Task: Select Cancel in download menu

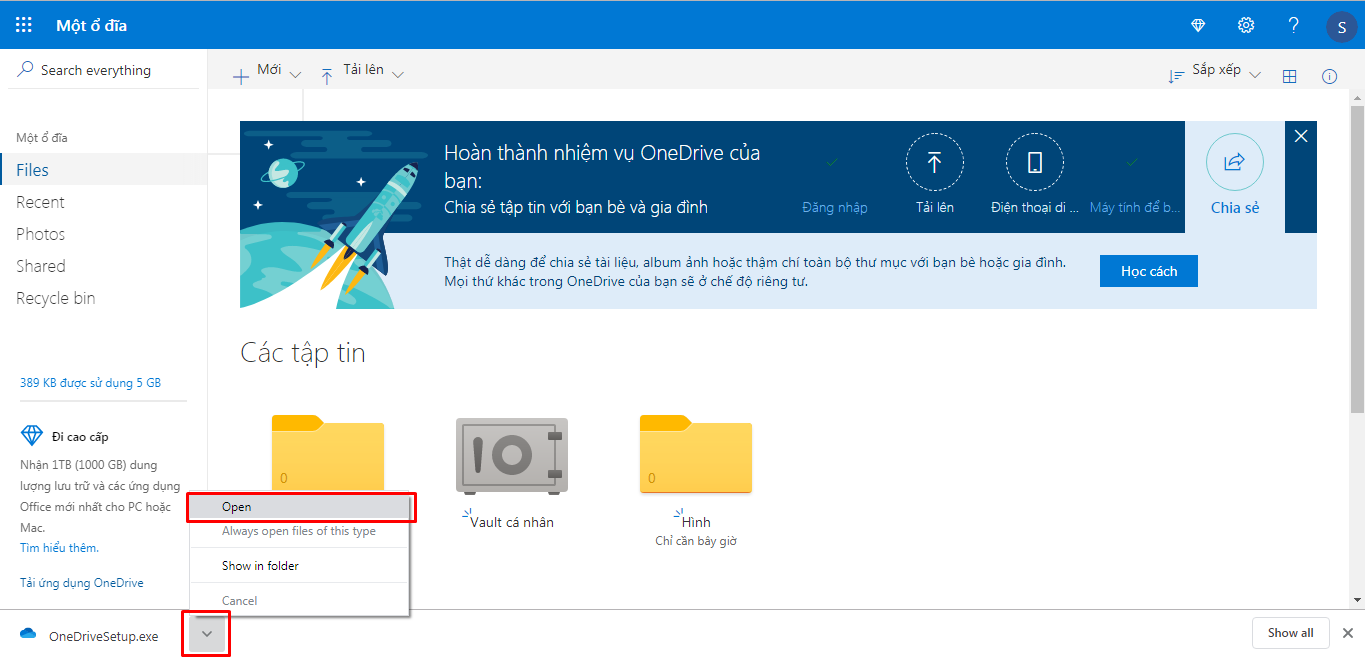Action: coord(300,601)
